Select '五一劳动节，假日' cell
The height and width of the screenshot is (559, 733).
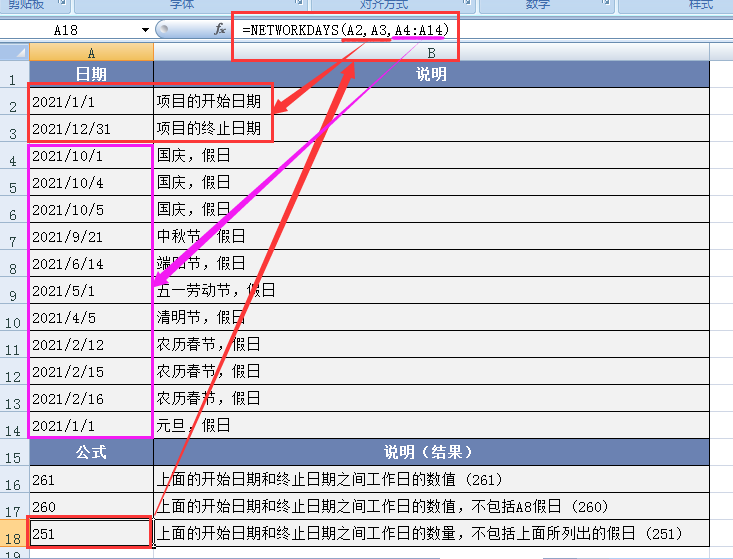point(431,291)
